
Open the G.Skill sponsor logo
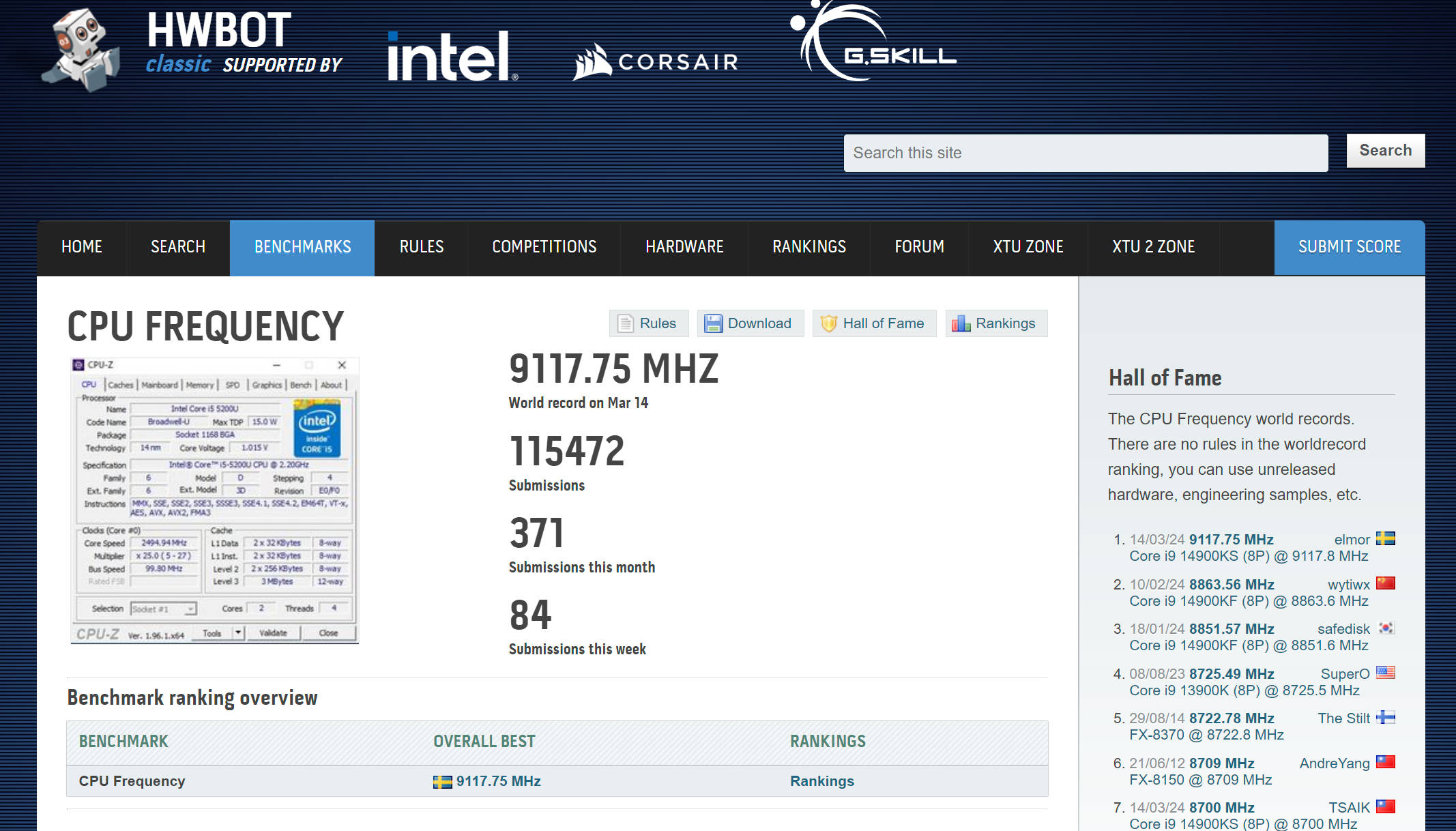pos(873,41)
